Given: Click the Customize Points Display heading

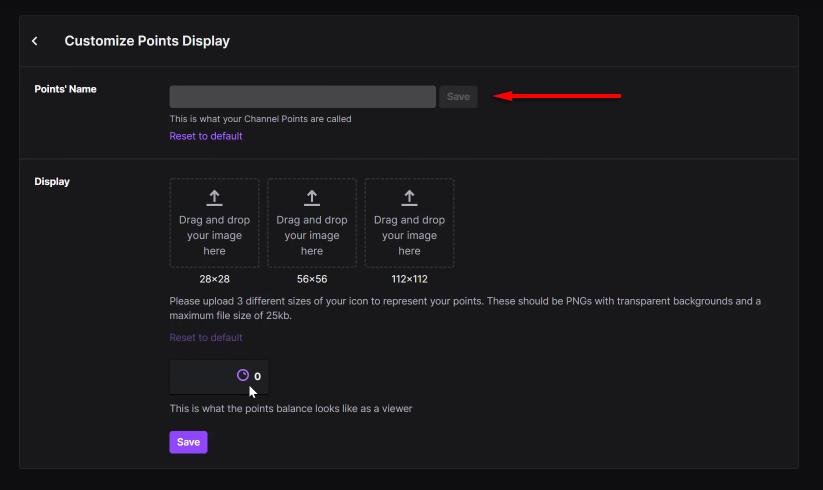Looking at the screenshot, I should 147,41.
